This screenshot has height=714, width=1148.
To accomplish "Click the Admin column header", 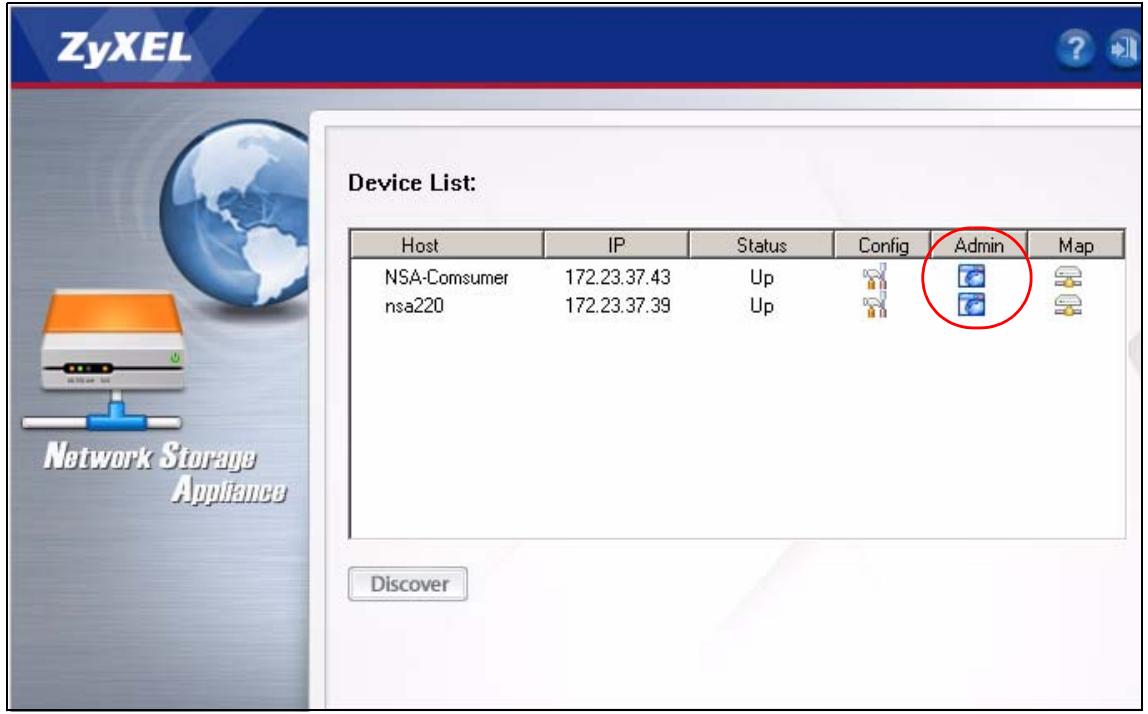I will click(x=979, y=245).
